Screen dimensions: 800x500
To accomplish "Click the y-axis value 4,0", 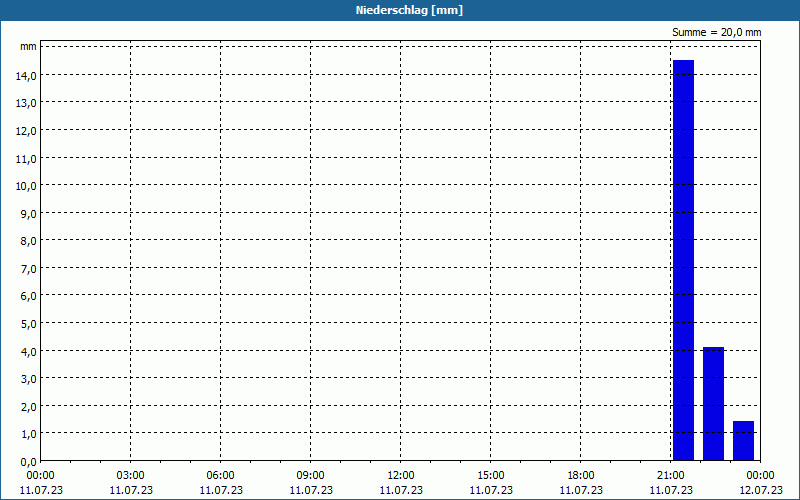I will (x=29, y=352).
